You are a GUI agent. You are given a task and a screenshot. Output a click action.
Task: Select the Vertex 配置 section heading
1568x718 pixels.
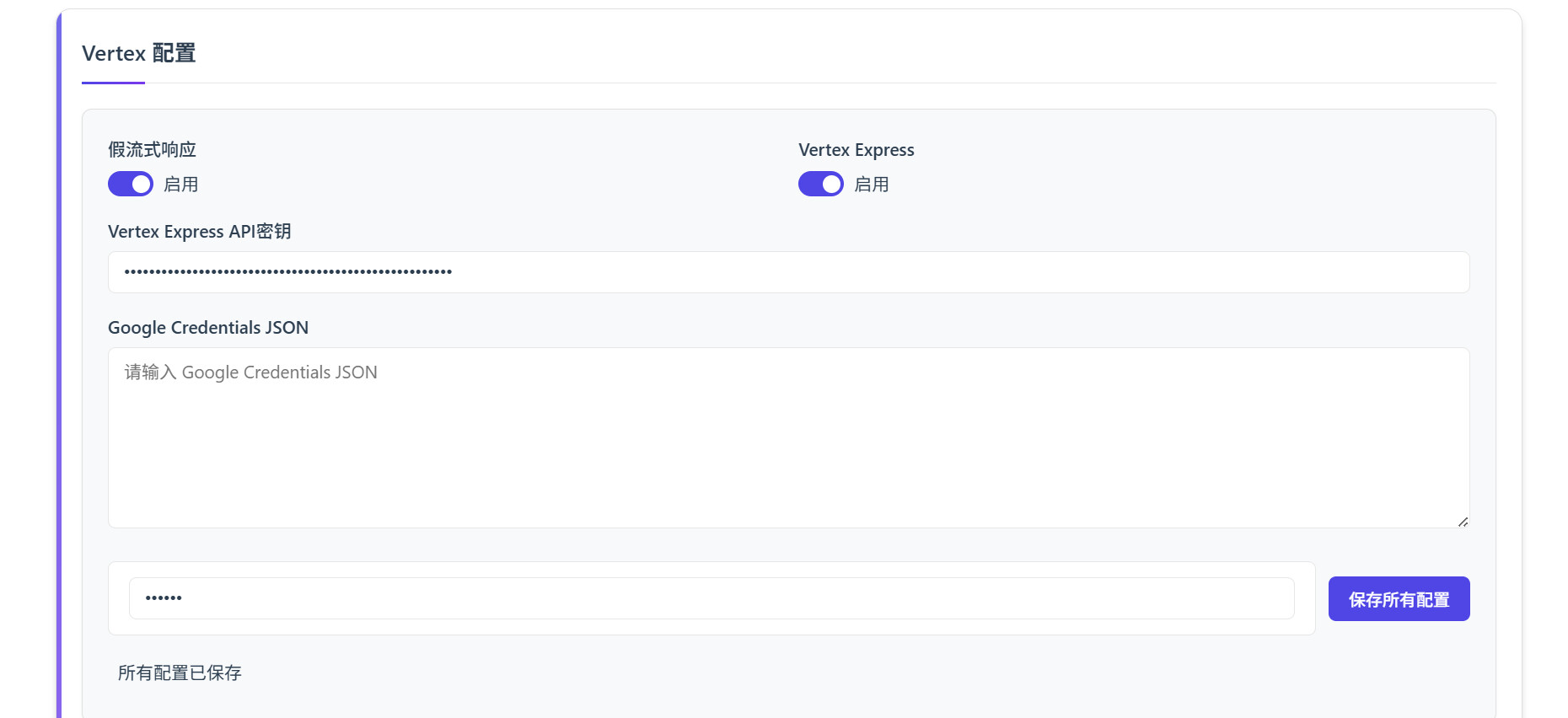click(138, 53)
